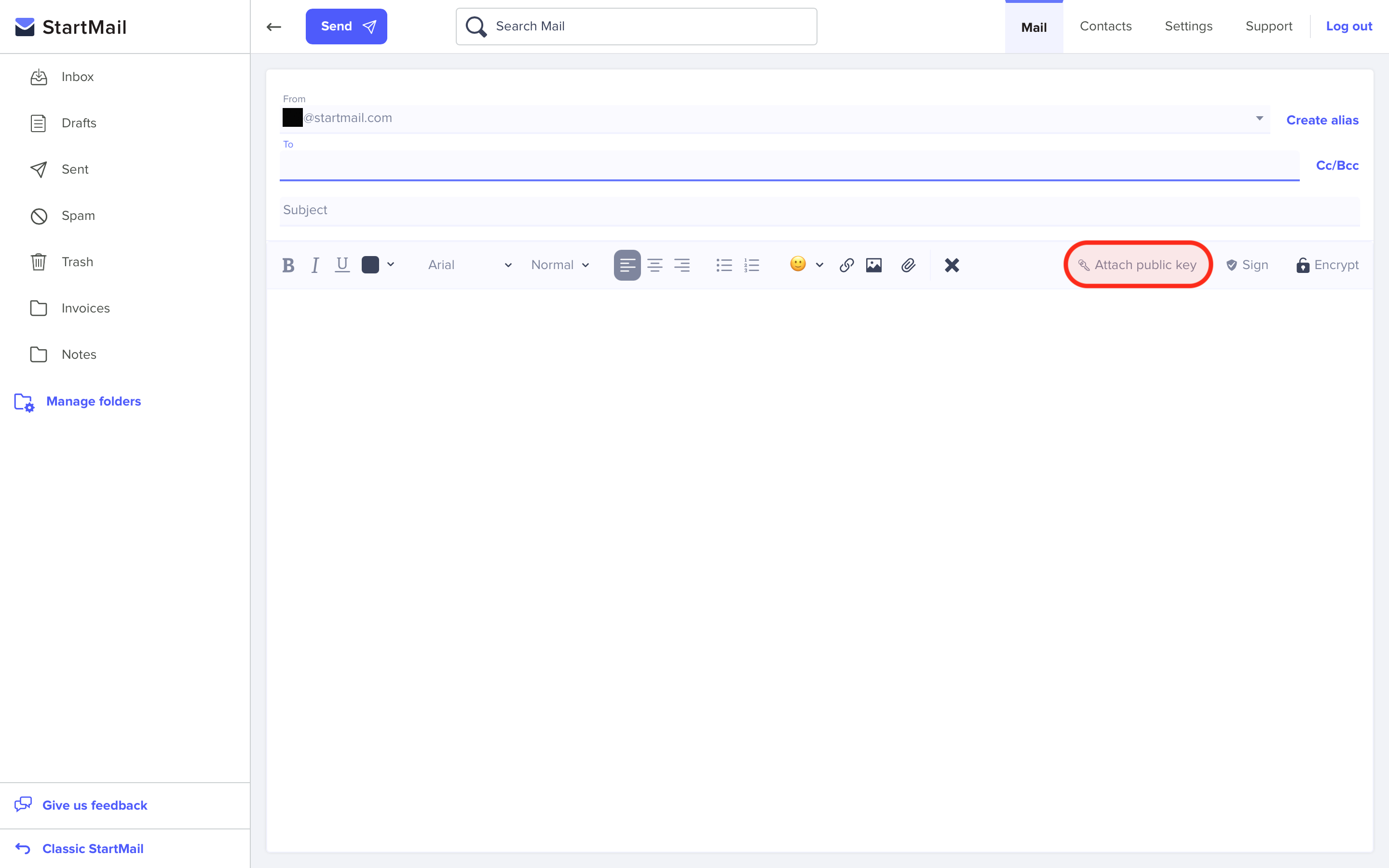Switch to the Mail tab
The image size is (1389, 868).
[1034, 27]
